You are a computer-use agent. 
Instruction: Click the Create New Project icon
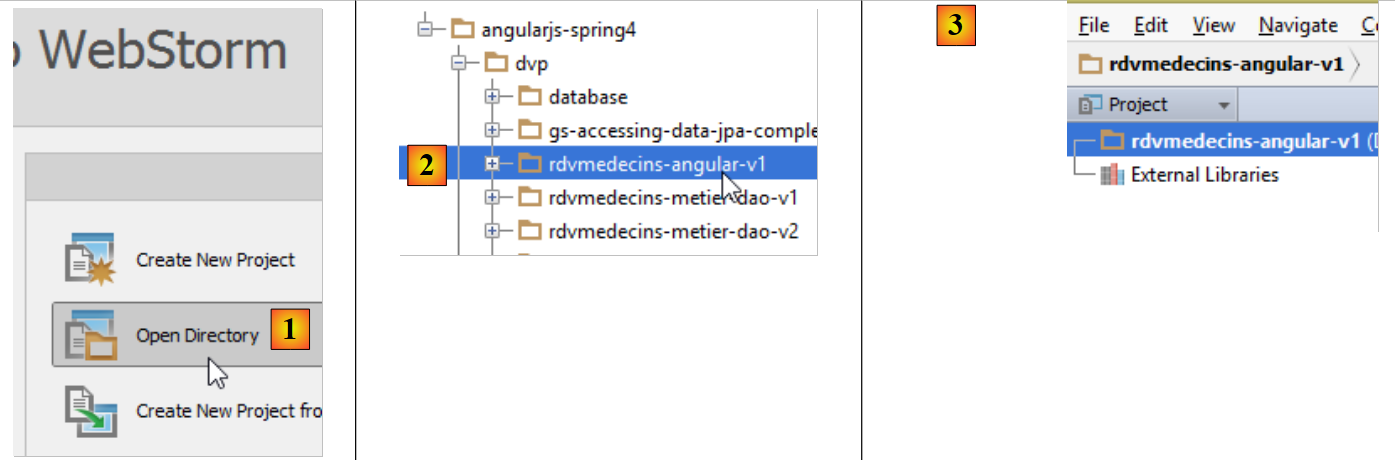click(88, 260)
